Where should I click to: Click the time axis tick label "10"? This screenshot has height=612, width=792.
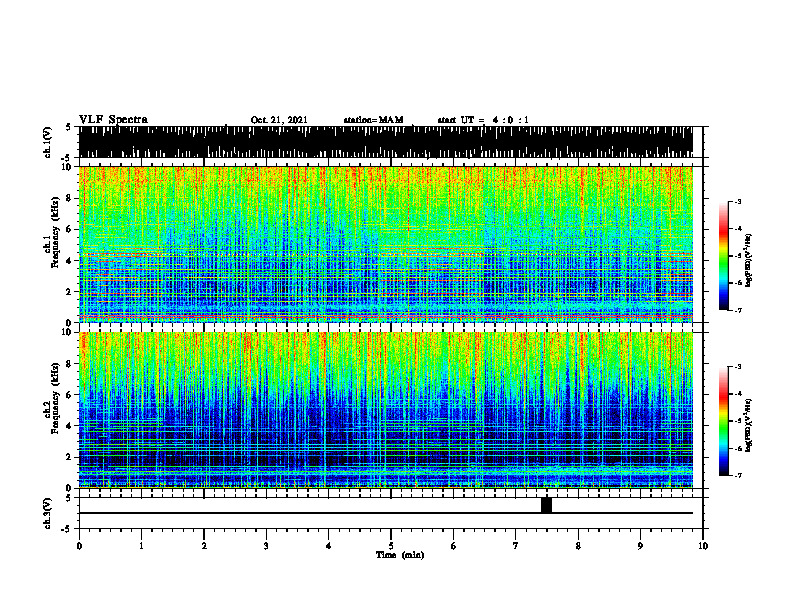click(x=703, y=546)
